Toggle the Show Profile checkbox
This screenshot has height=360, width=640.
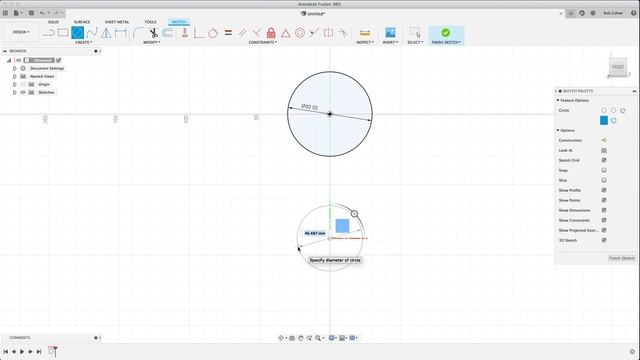(604, 190)
